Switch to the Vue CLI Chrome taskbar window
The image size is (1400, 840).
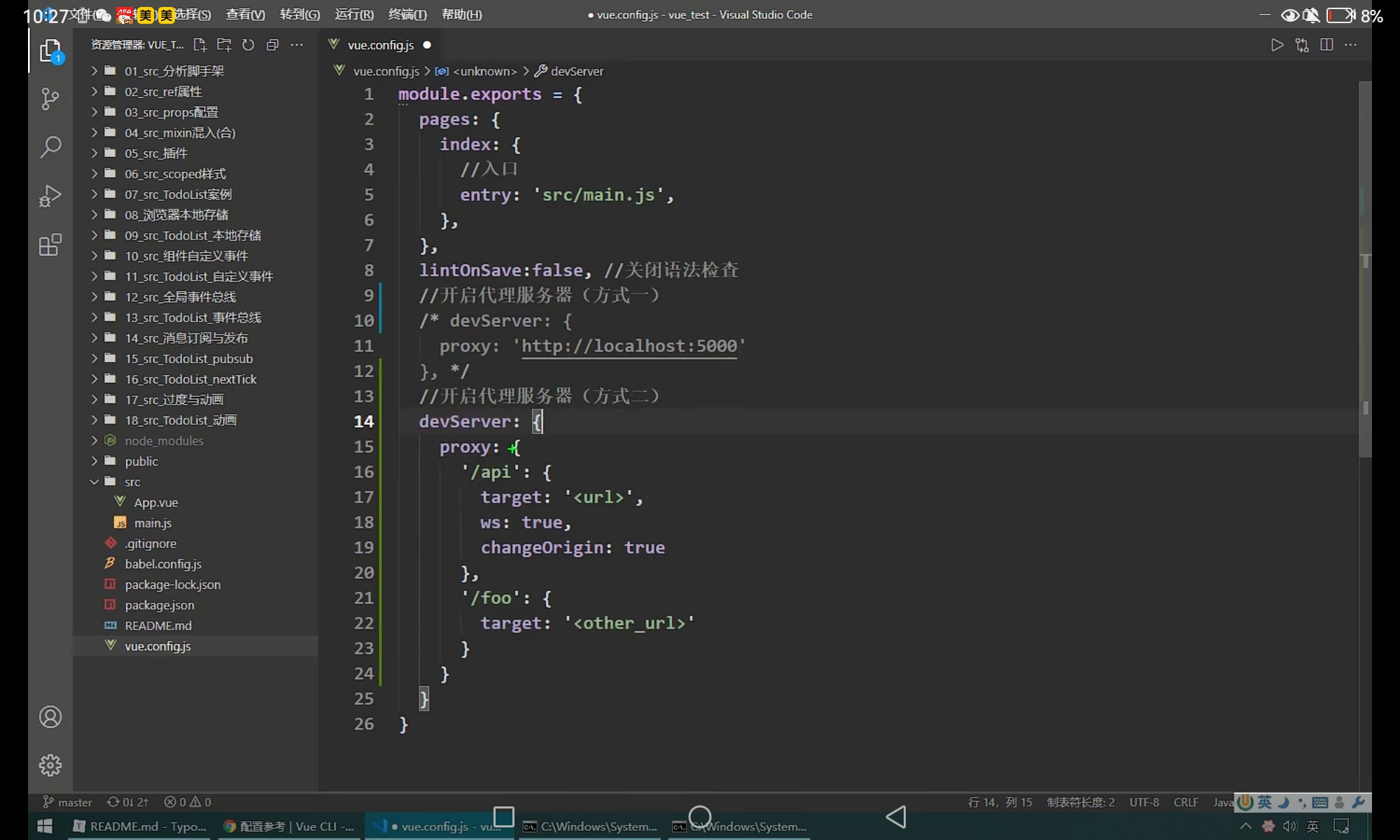[x=288, y=827]
